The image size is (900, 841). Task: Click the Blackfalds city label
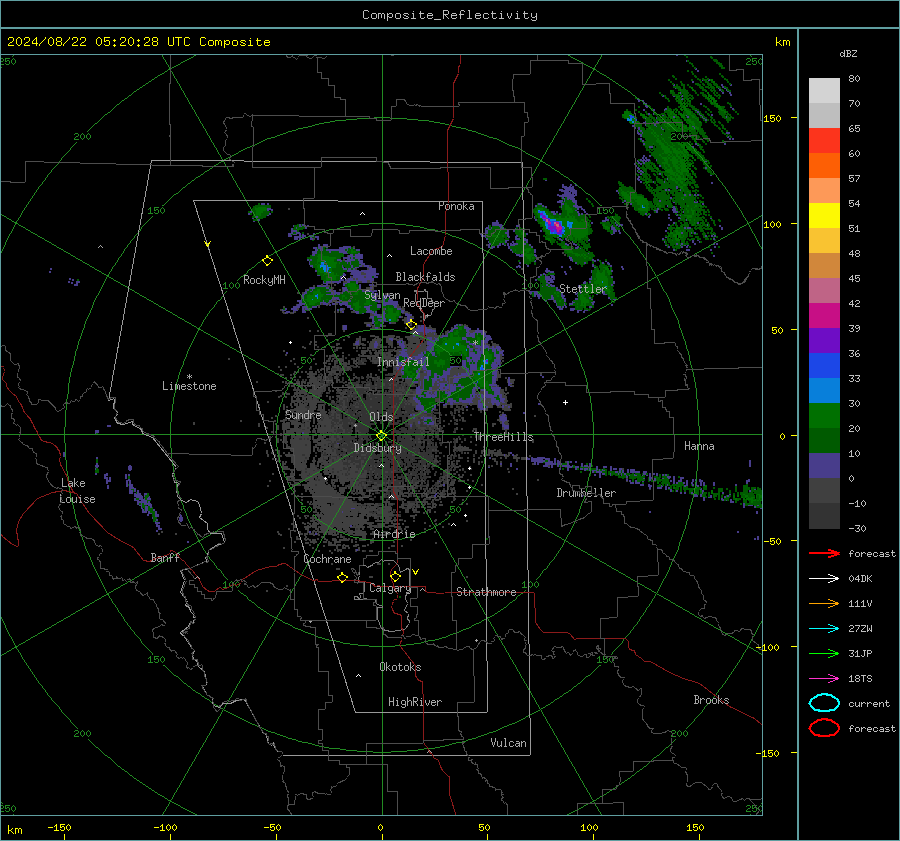click(425, 277)
